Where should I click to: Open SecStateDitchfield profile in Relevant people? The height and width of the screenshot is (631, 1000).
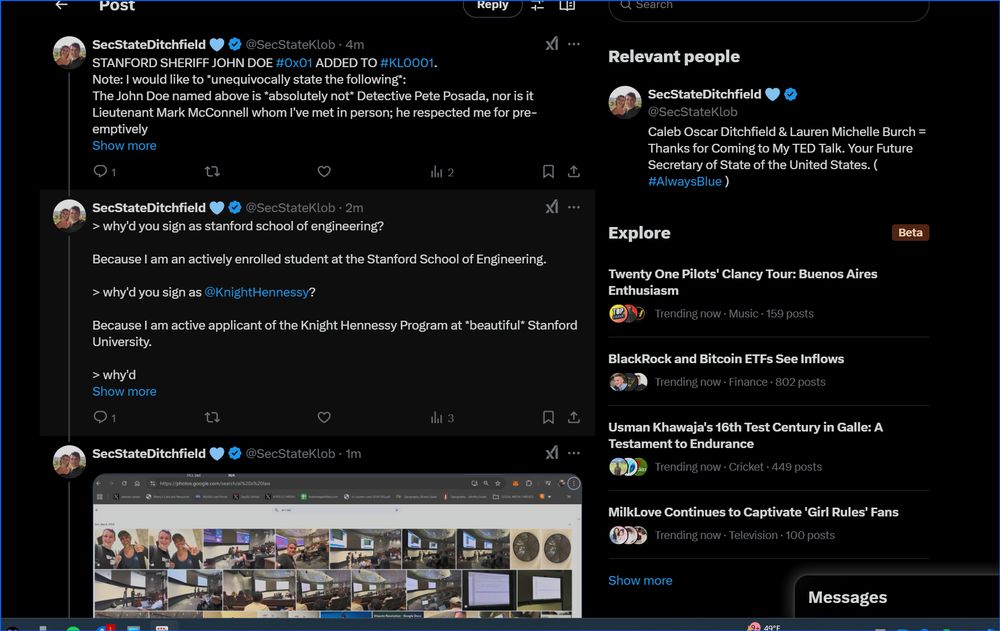pos(705,94)
